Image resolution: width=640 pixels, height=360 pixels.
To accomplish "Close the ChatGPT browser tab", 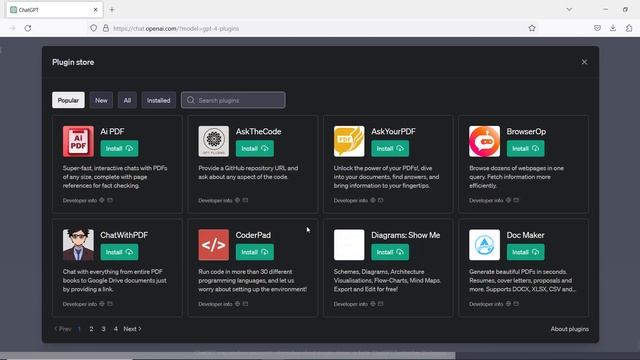I will [x=96, y=9].
